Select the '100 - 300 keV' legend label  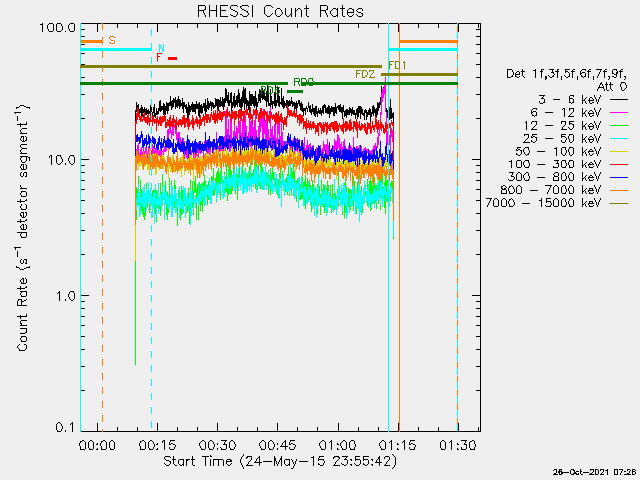pyautogui.click(x=555, y=164)
